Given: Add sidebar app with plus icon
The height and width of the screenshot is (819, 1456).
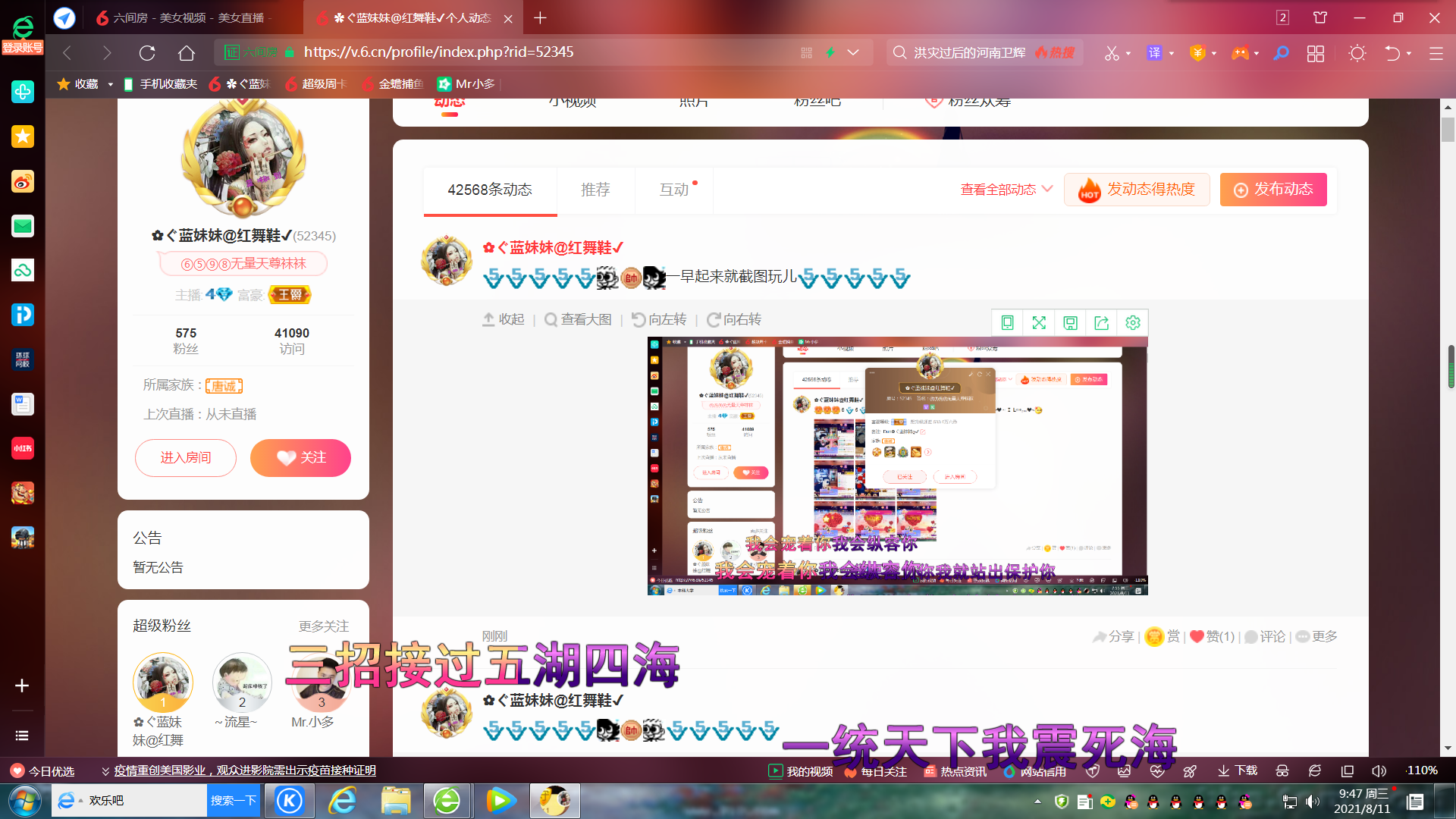Looking at the screenshot, I should pos(22,686).
